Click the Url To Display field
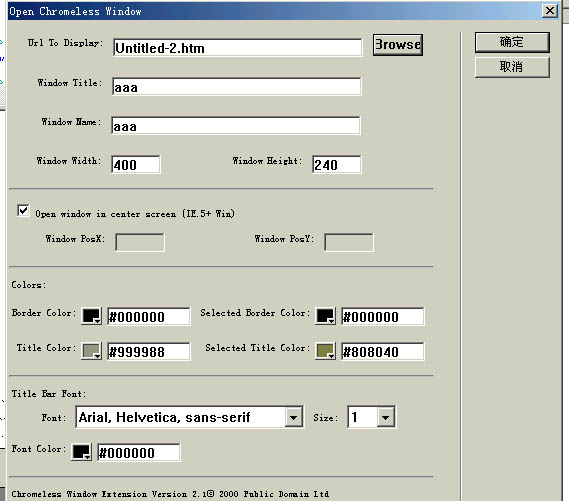The height and width of the screenshot is (501, 569). coord(237,48)
